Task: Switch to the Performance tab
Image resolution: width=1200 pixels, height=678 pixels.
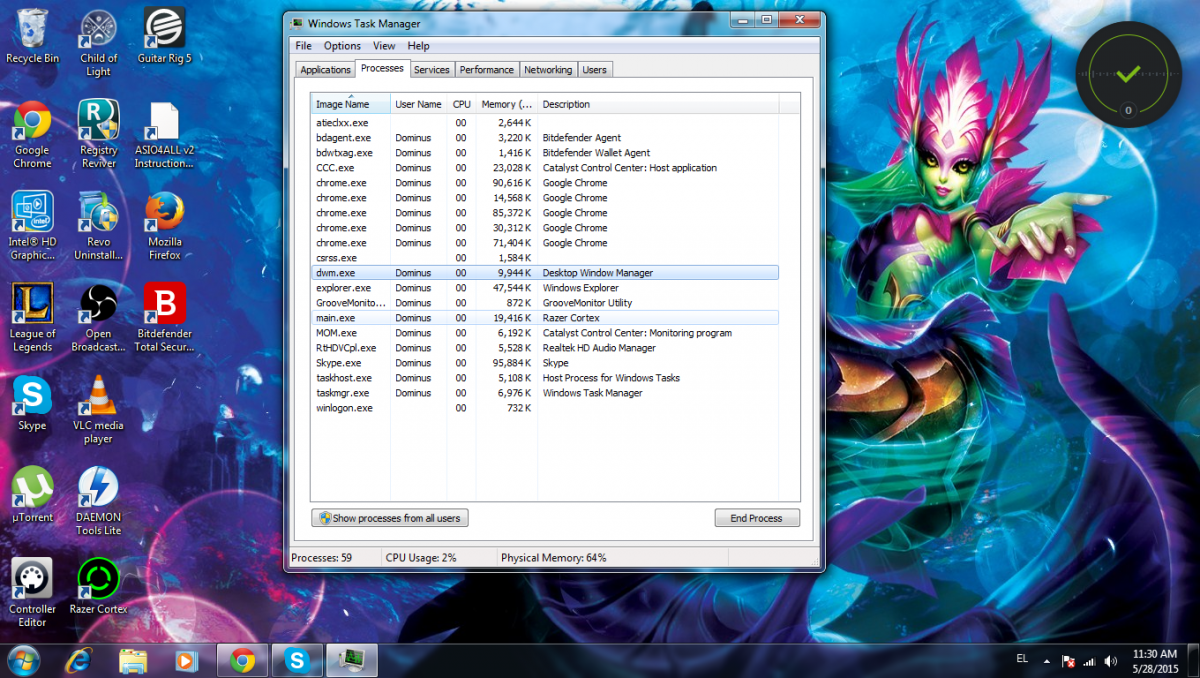Action: (487, 70)
